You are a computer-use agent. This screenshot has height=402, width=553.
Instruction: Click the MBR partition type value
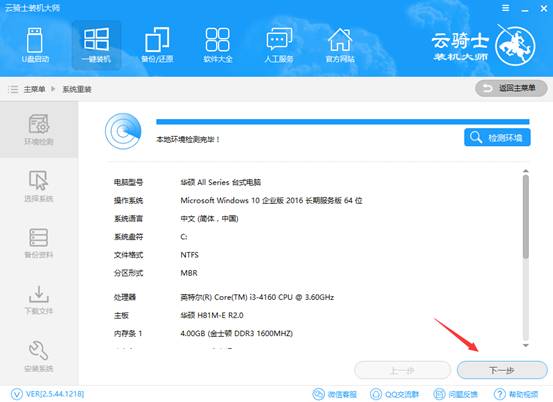[x=189, y=273]
